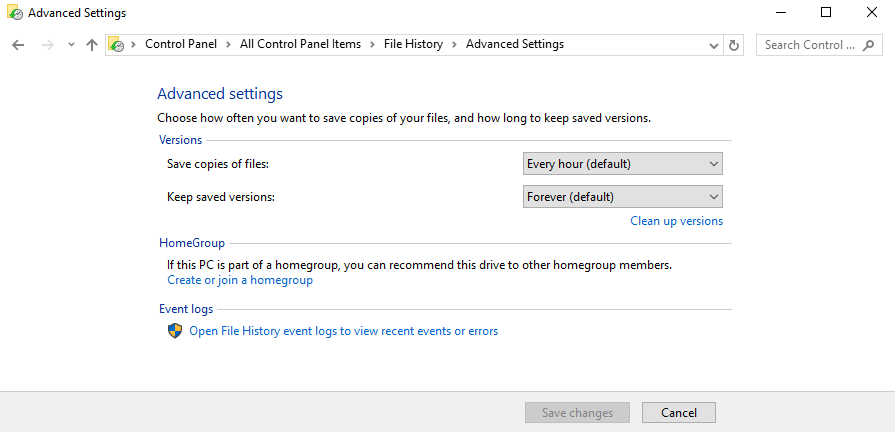Click the refresh address bar icon
Viewport: 895px width, 432px height.
click(x=734, y=45)
